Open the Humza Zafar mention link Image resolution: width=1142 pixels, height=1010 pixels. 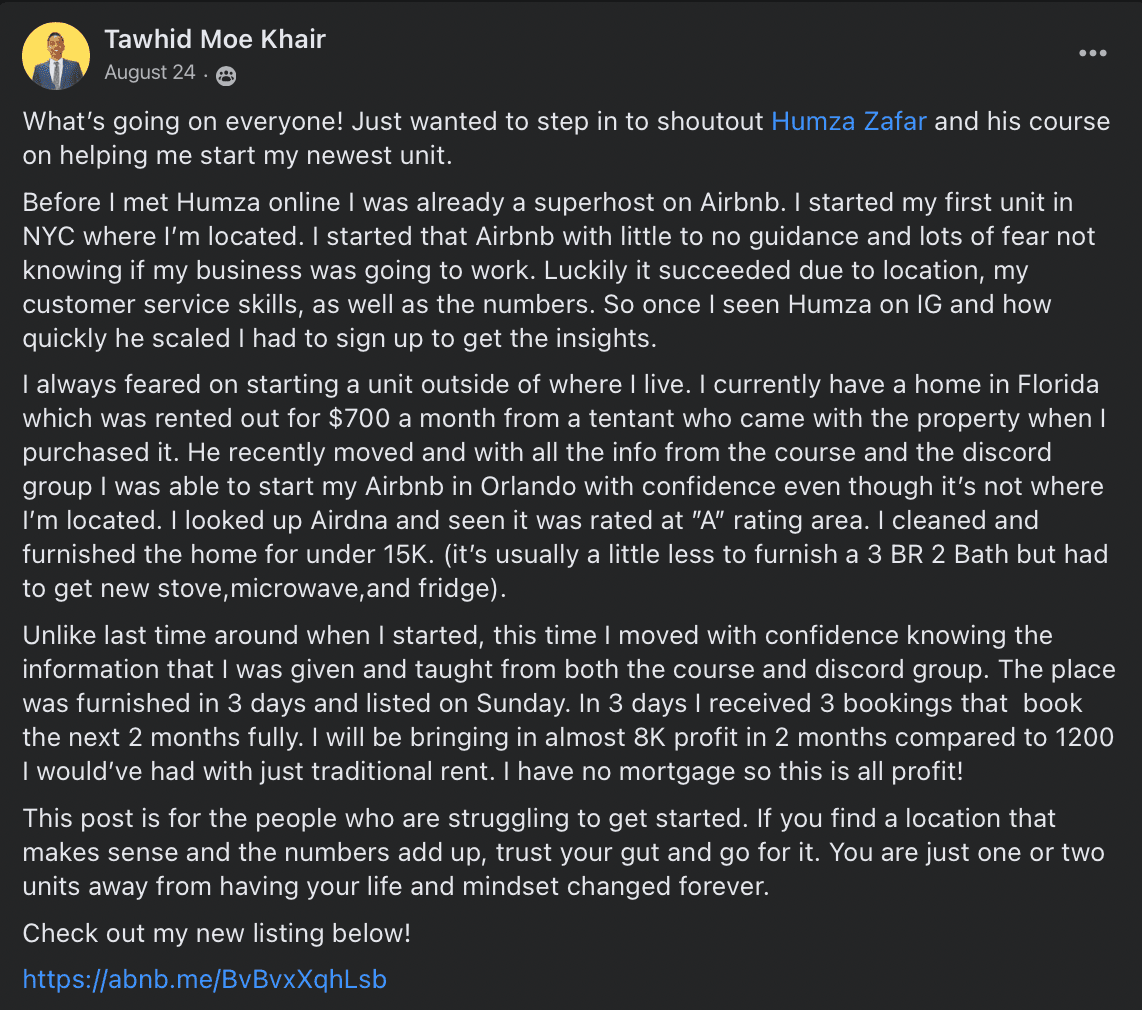(849, 122)
